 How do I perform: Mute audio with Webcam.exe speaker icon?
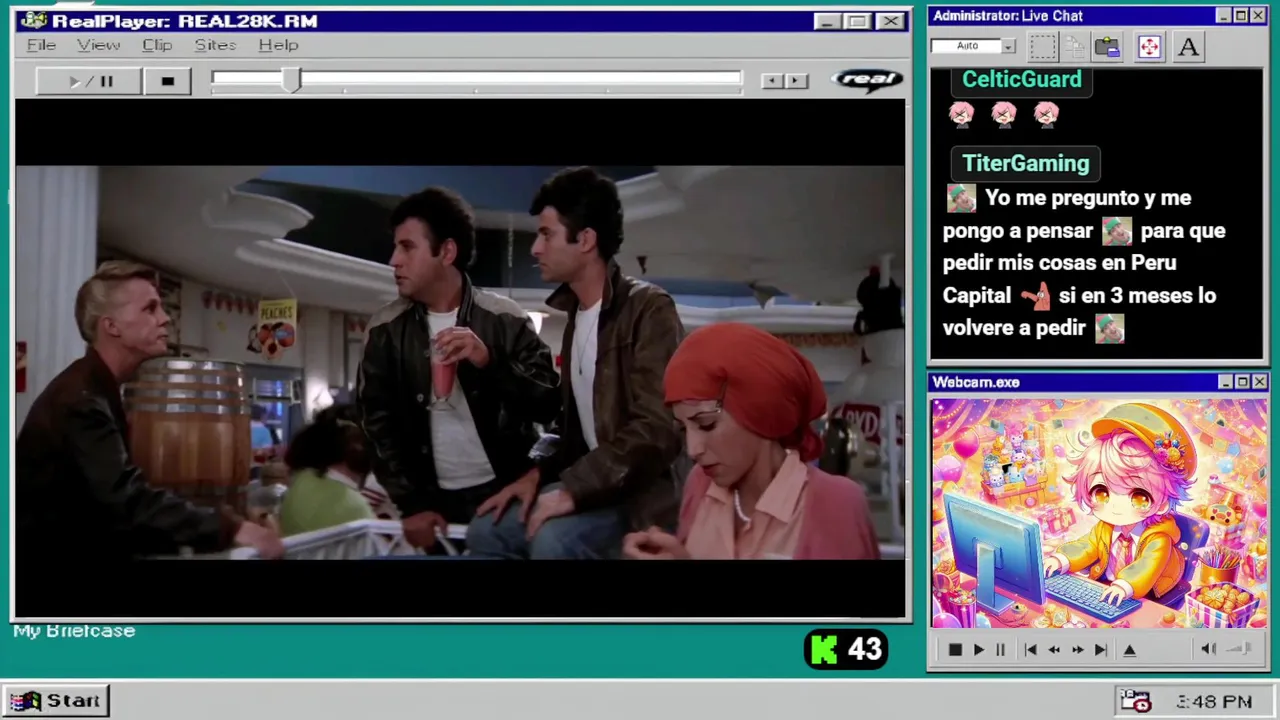1208,650
